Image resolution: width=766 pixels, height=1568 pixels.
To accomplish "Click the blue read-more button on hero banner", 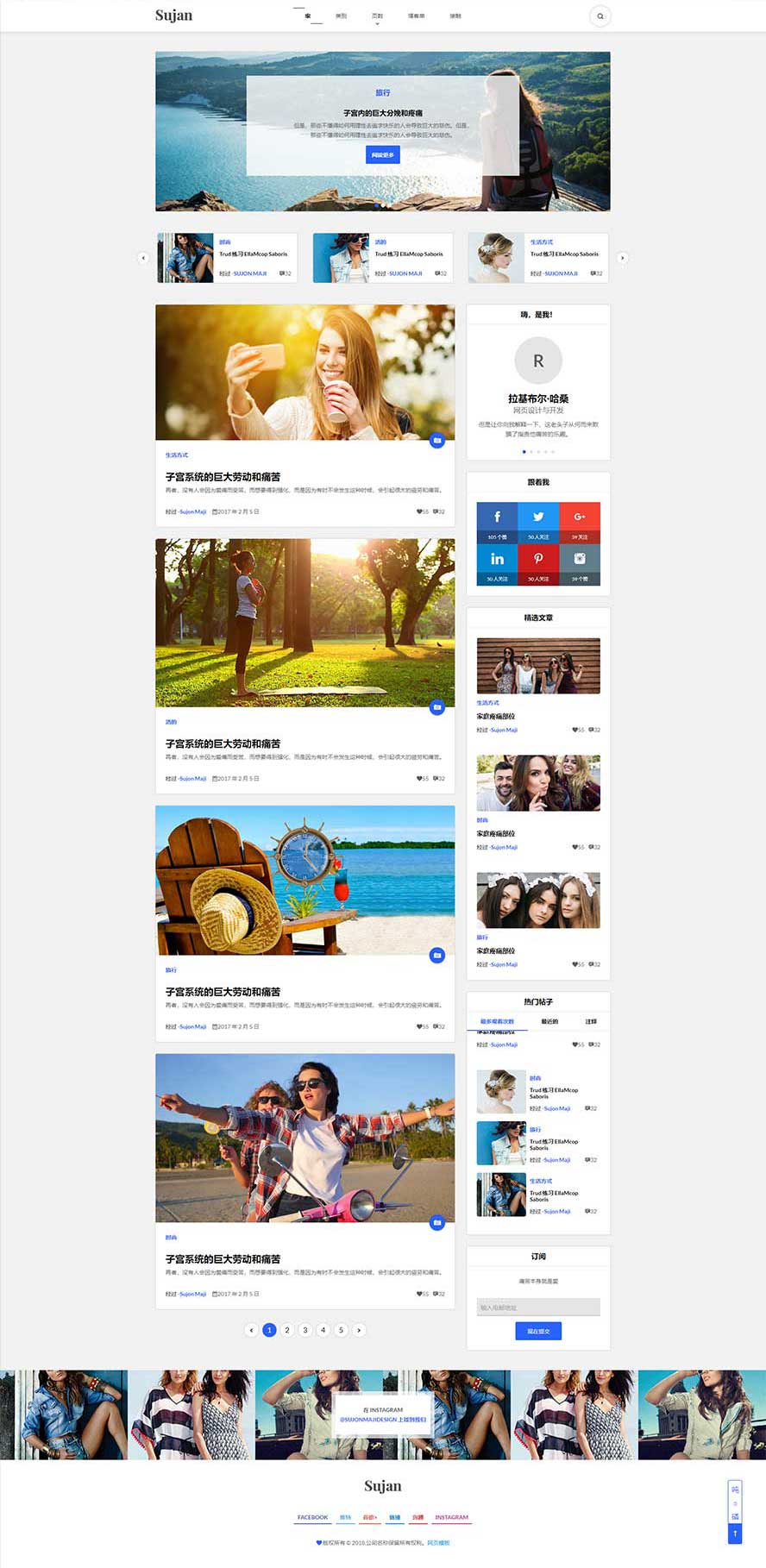I will (382, 155).
